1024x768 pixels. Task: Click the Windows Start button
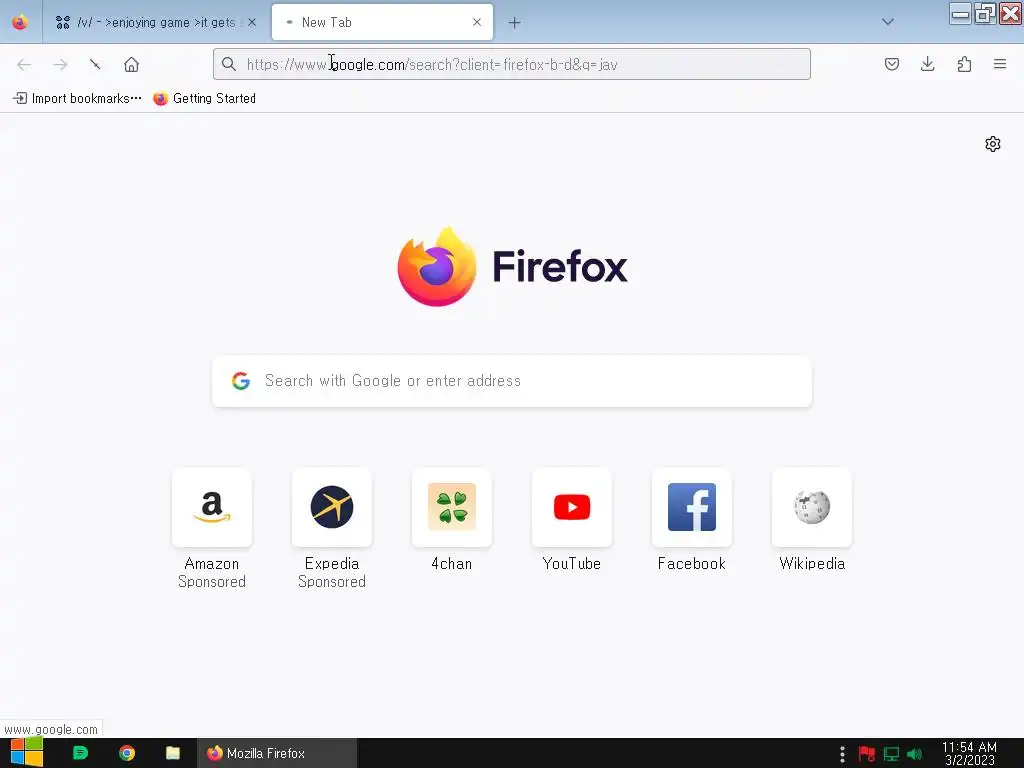(x=27, y=753)
